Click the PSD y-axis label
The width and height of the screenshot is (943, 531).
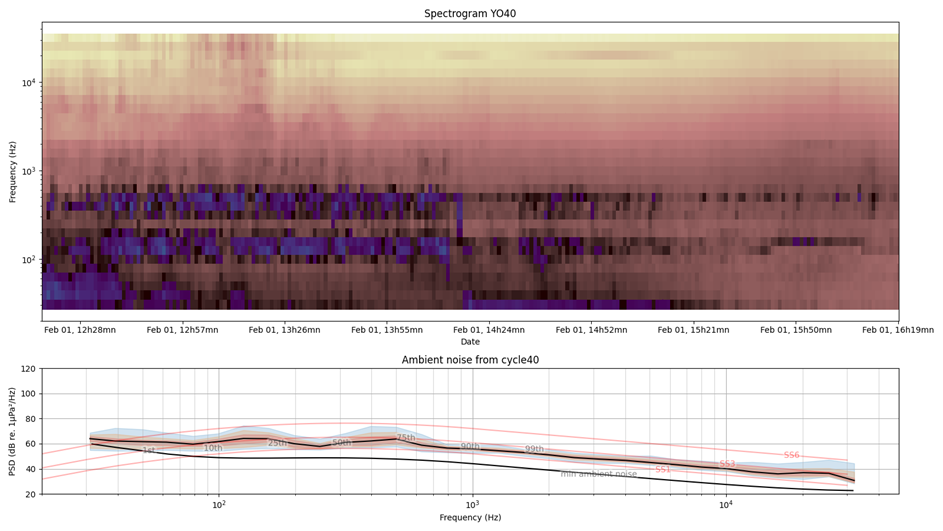[x=13, y=431]
